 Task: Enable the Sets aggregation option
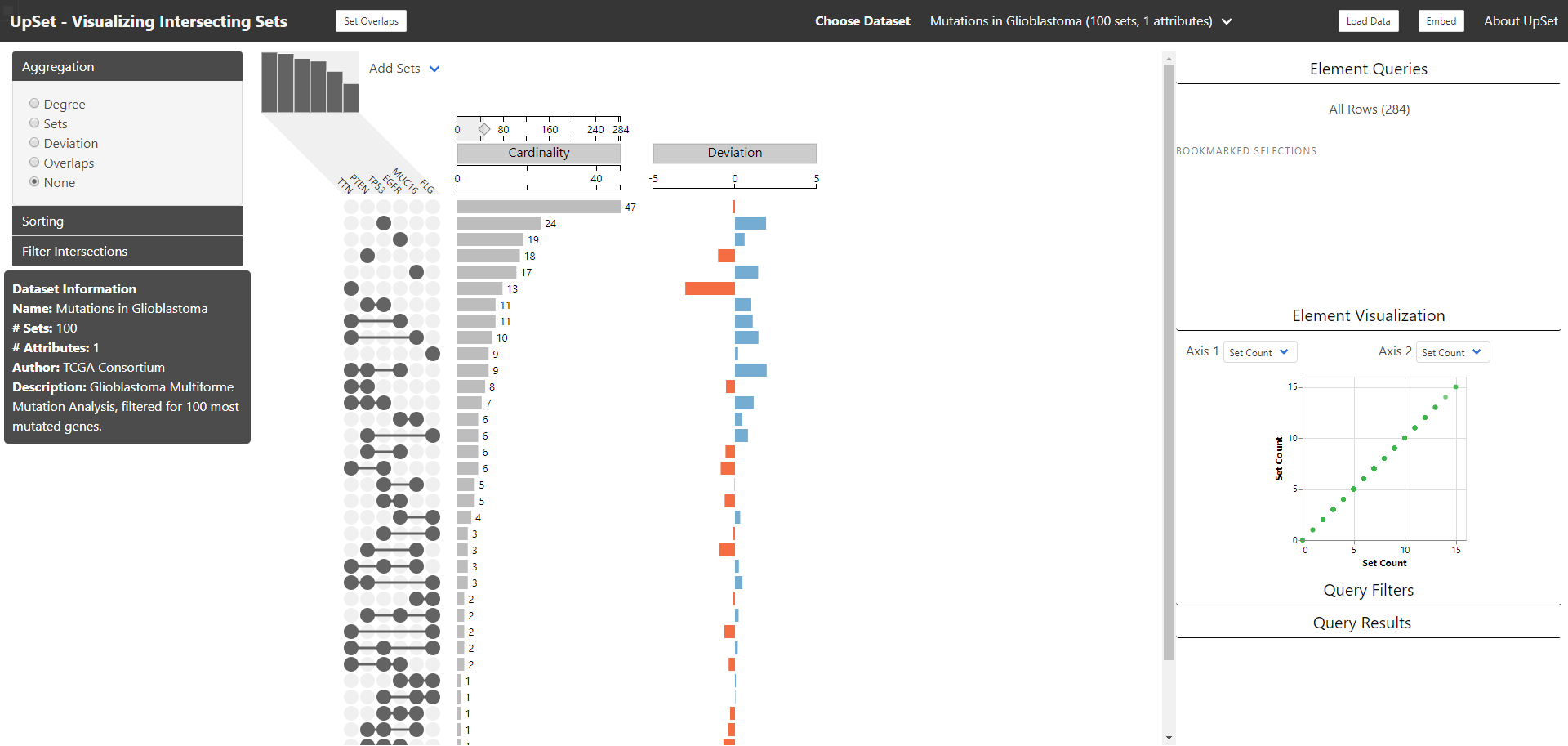tap(34, 123)
